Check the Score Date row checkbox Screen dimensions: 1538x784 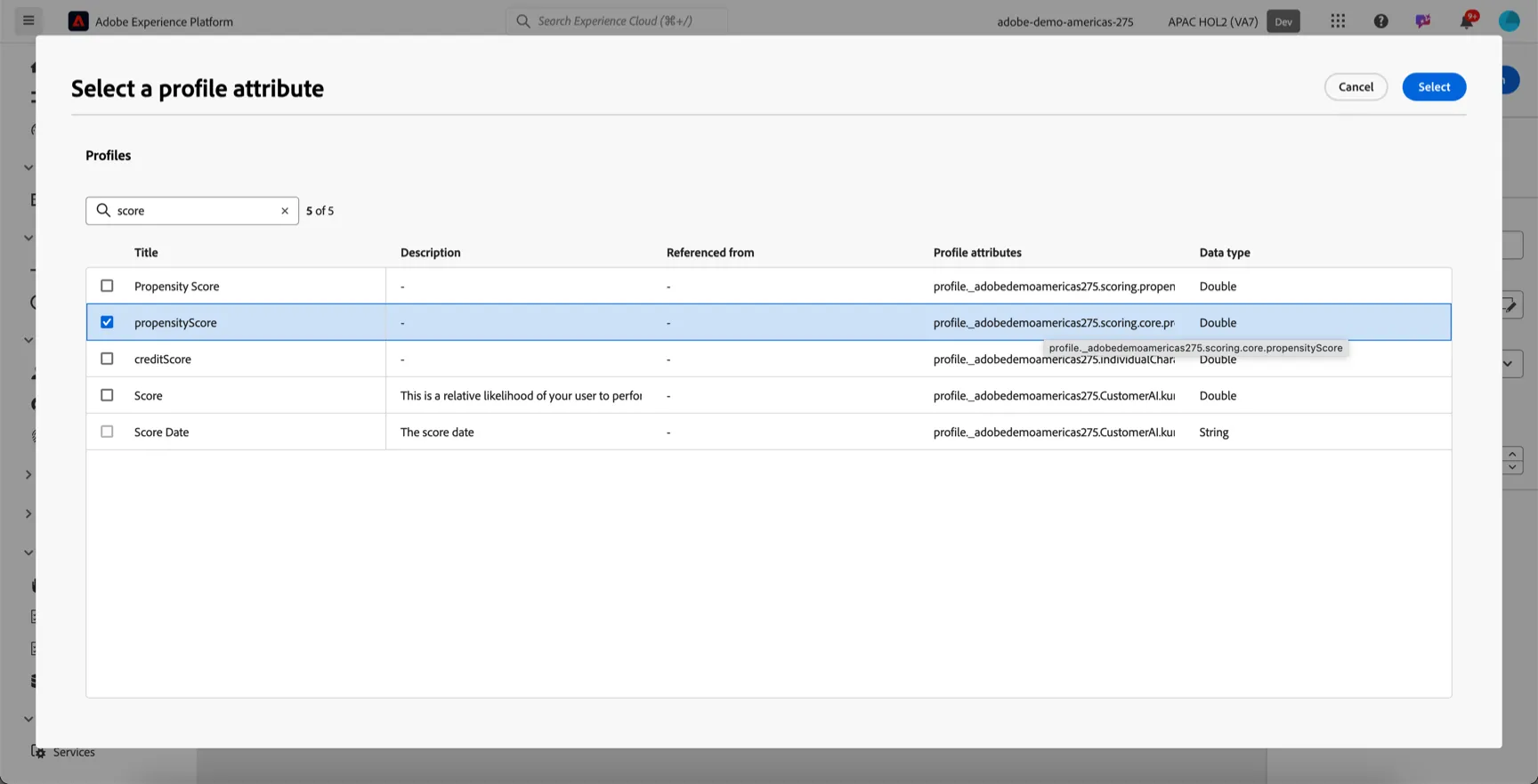(107, 432)
